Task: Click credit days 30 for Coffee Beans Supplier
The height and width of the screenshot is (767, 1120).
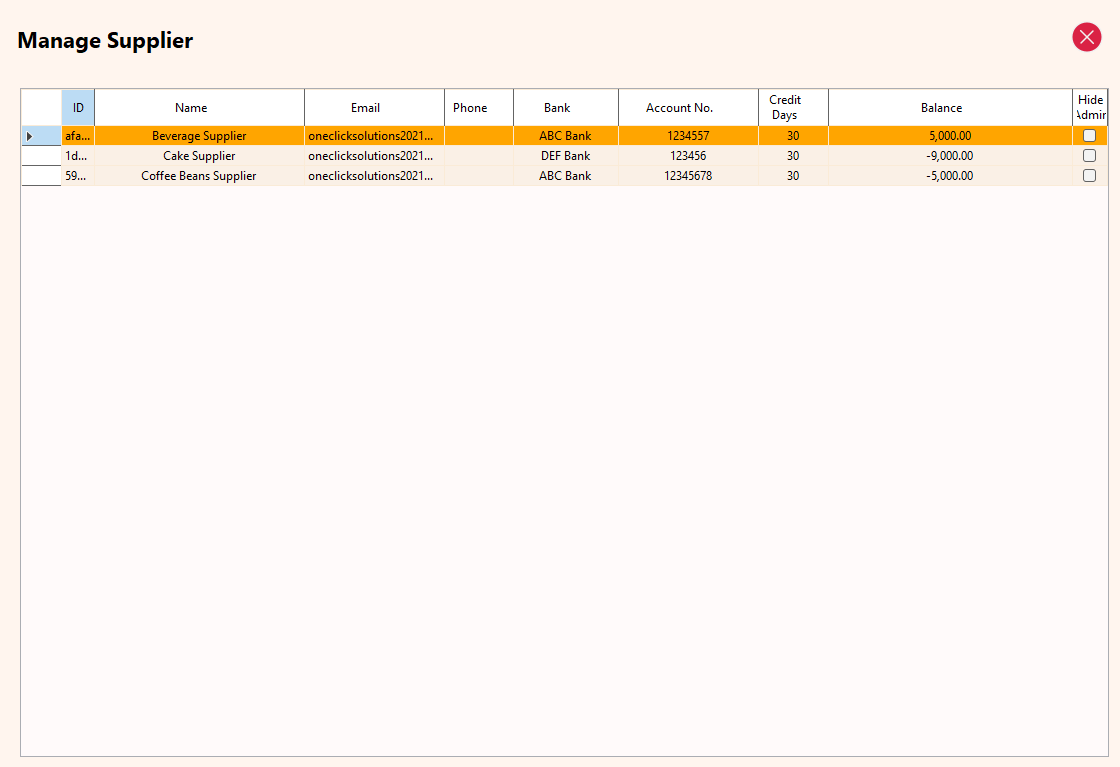Action: 794,176
